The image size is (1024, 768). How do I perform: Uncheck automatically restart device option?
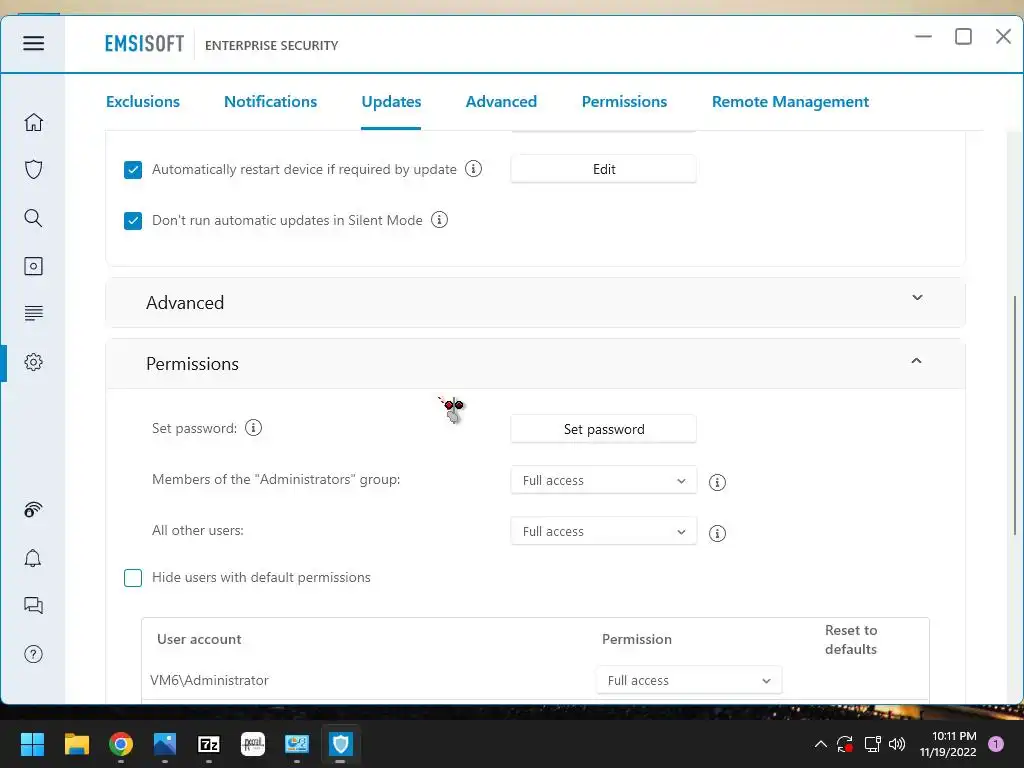[x=133, y=170]
